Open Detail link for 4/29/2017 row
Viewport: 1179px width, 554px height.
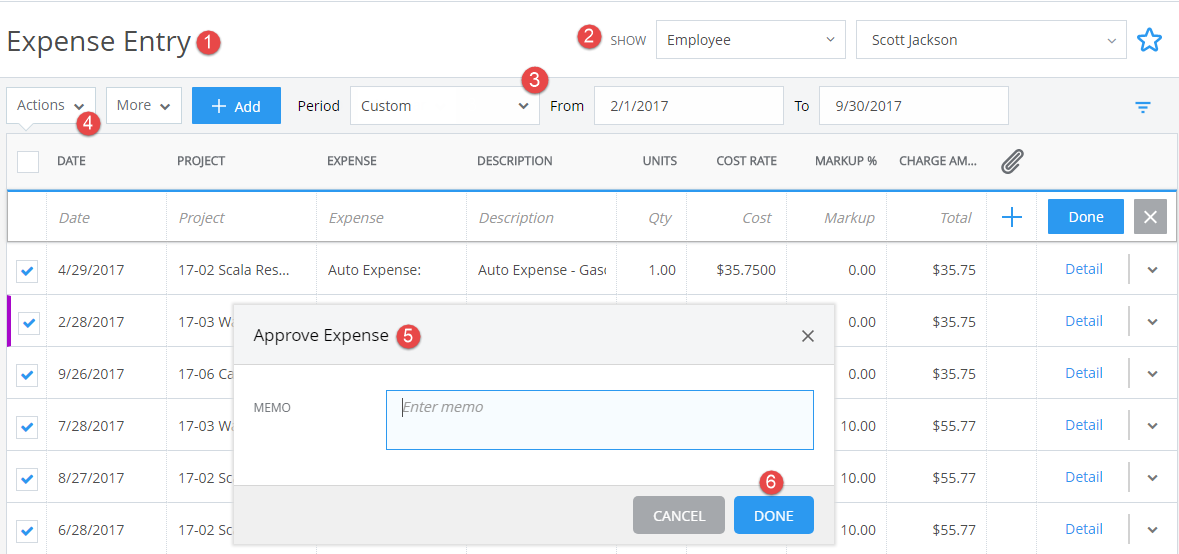click(1084, 268)
